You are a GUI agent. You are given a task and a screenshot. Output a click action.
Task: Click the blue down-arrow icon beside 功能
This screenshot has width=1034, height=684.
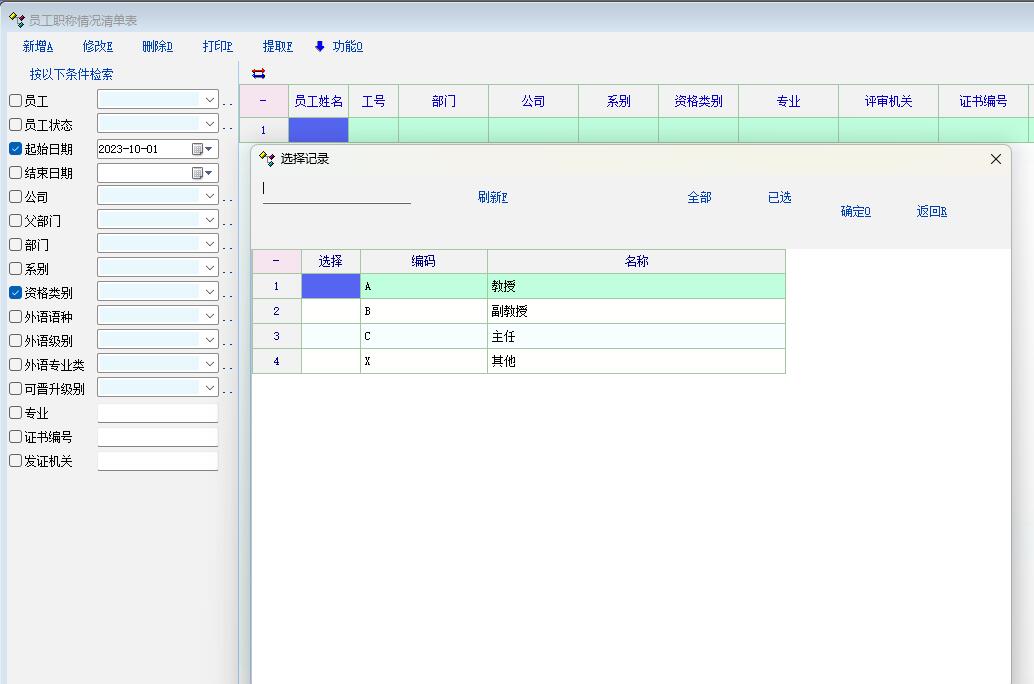(320, 46)
